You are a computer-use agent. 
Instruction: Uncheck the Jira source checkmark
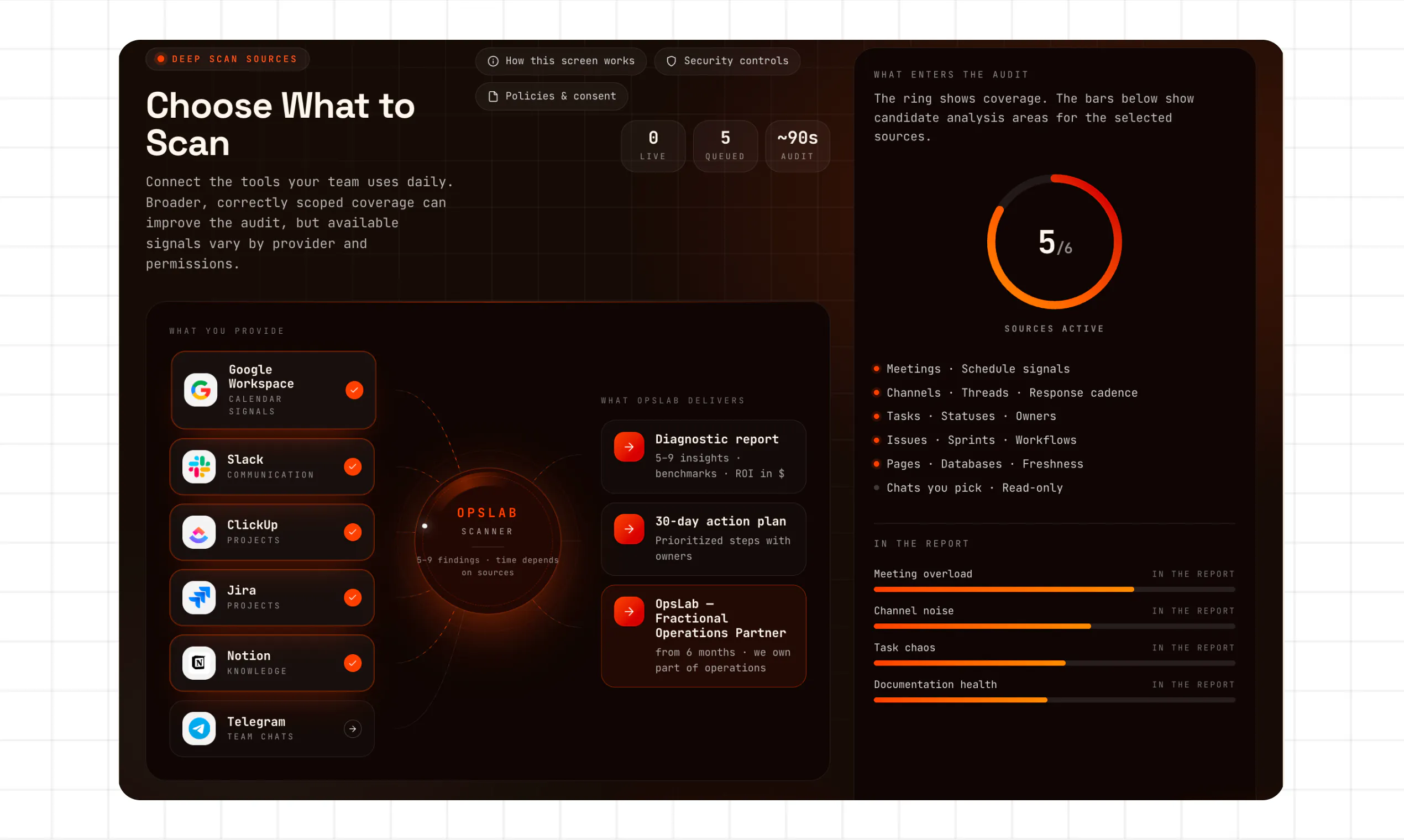(x=353, y=598)
